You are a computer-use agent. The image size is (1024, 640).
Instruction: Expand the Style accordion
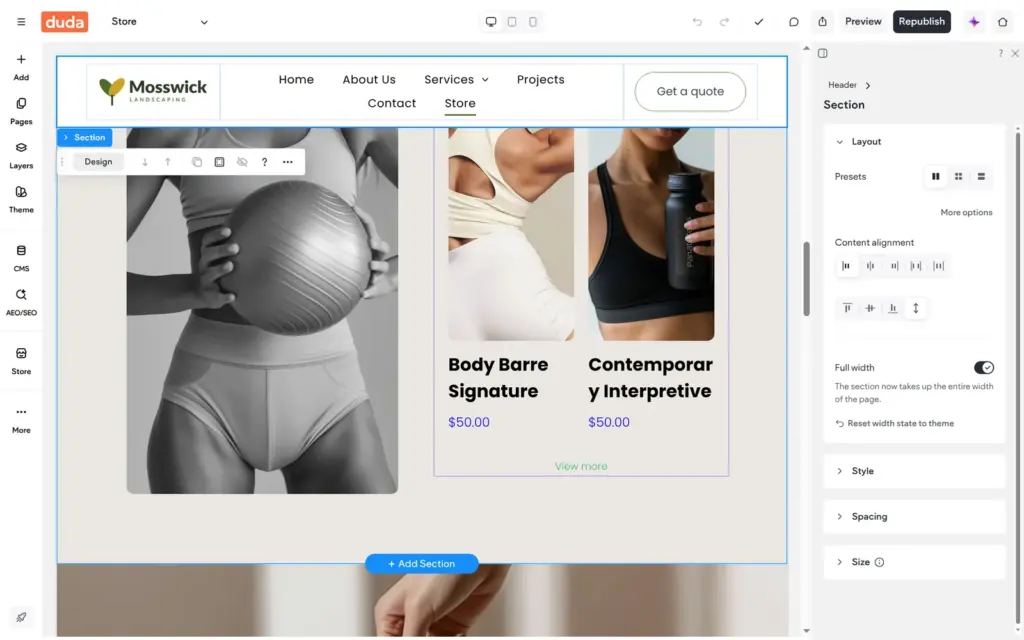[914, 471]
